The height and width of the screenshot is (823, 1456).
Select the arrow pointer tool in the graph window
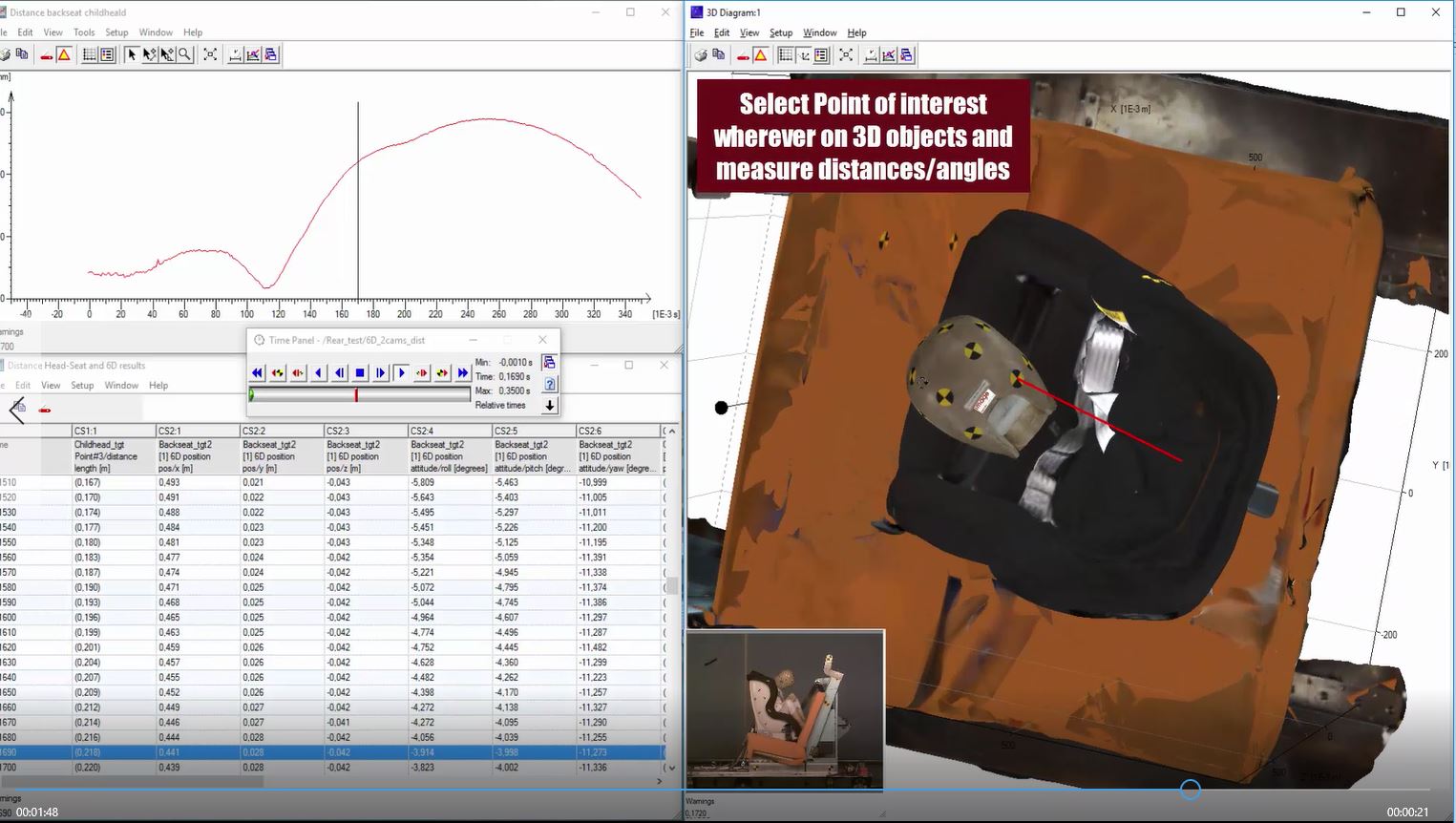pyautogui.click(x=132, y=54)
